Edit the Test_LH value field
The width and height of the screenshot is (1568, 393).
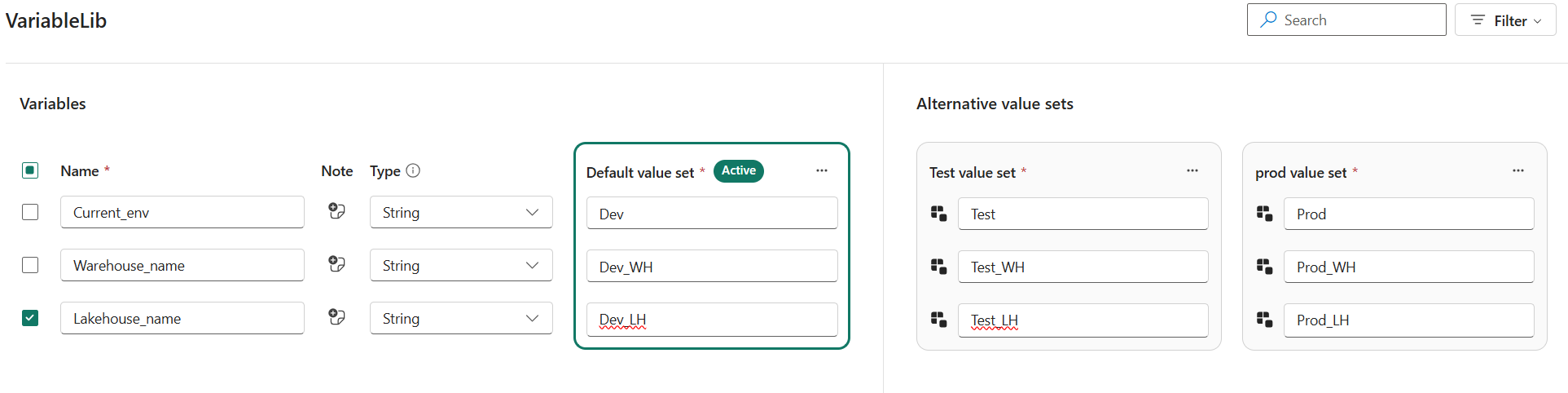1083,320
